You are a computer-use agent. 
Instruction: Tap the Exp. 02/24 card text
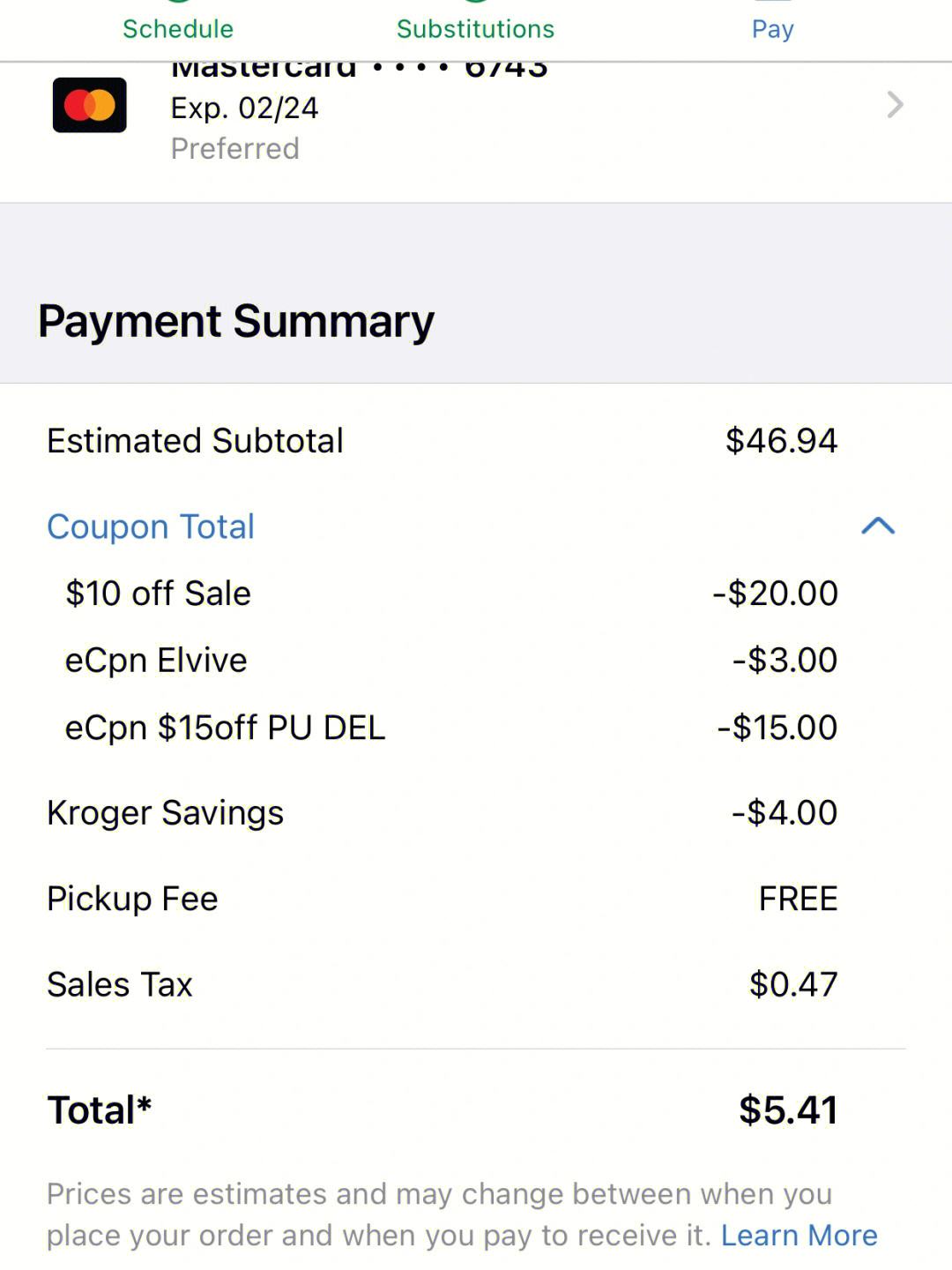click(x=244, y=108)
